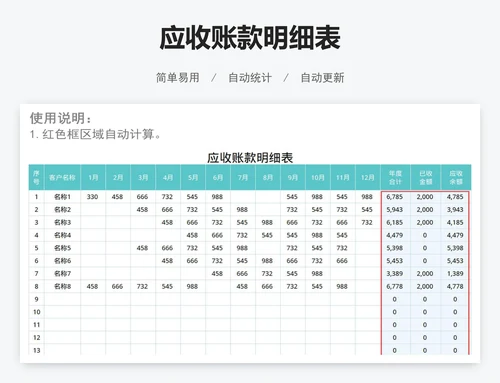
Task: Select the 1月 column header
Action: (93, 177)
